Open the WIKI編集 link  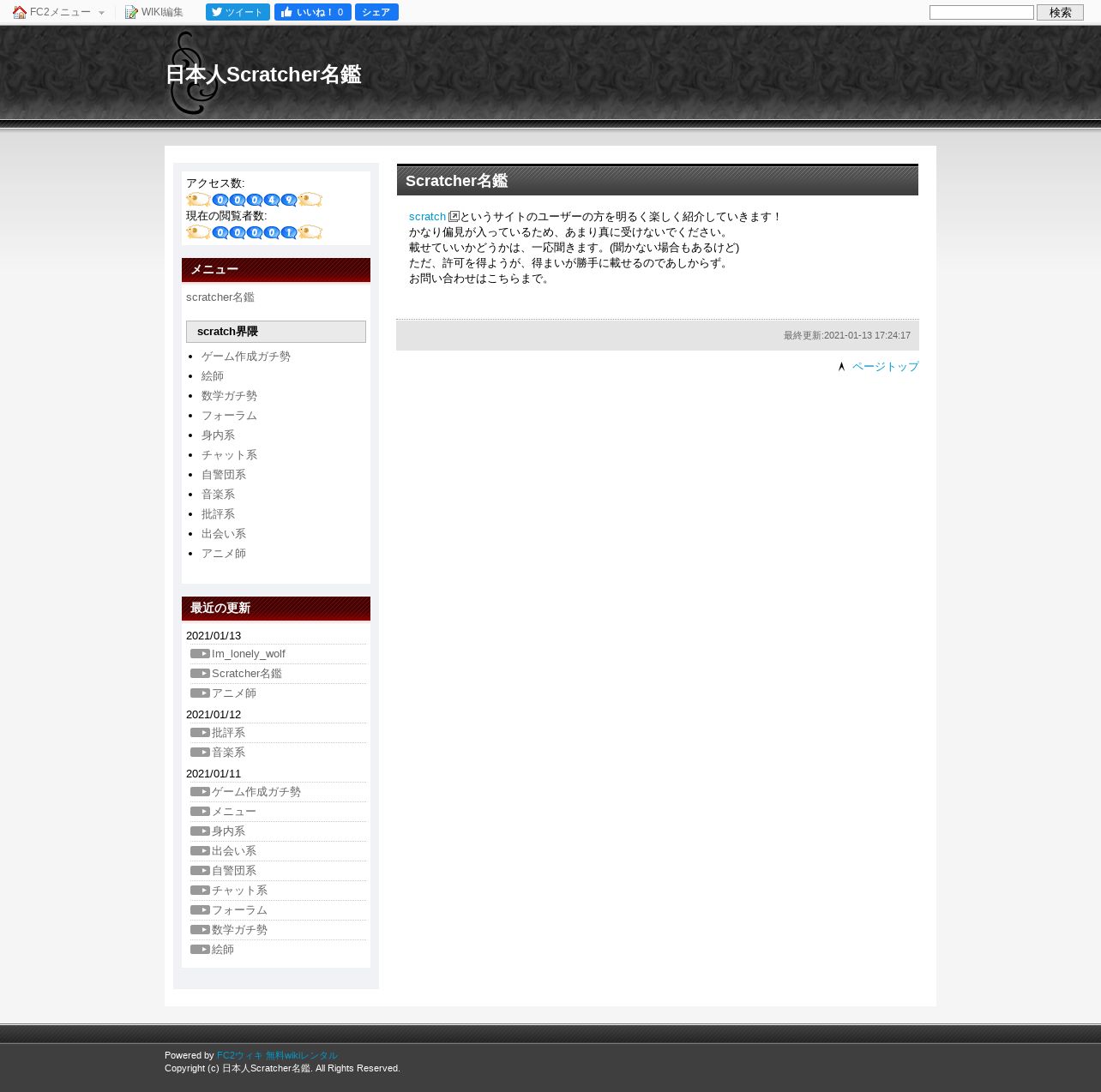[x=162, y=12]
